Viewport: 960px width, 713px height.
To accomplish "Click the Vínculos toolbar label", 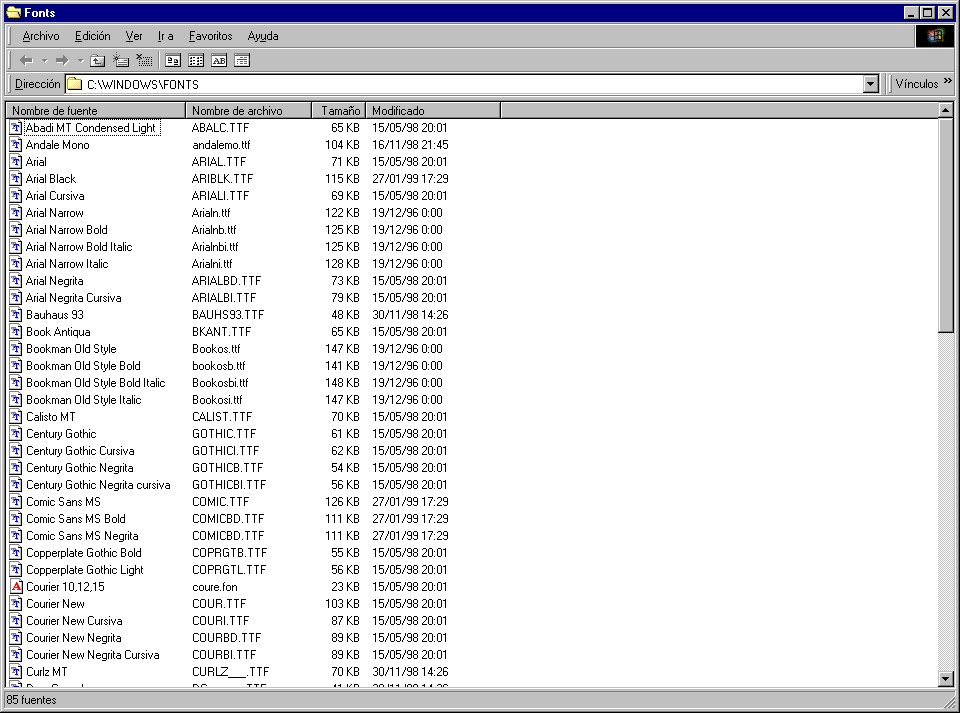I will (x=917, y=84).
